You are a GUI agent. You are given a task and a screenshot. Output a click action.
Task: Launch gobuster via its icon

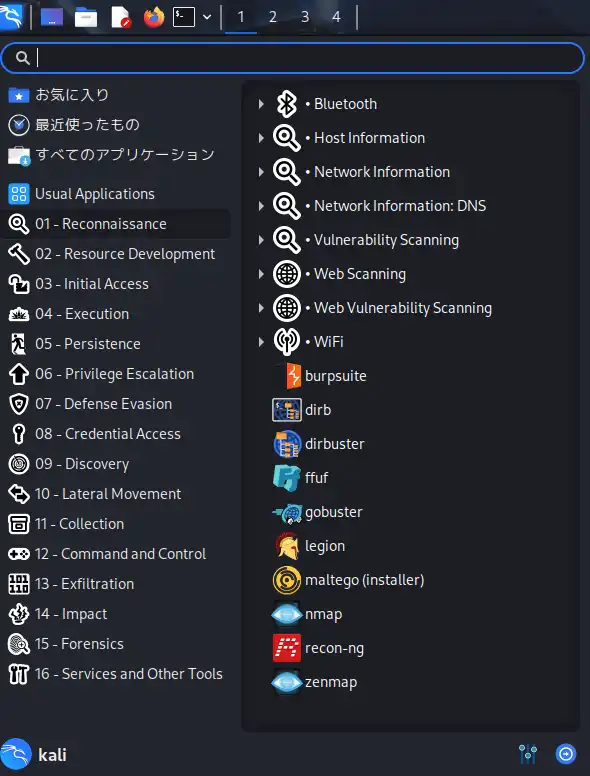(287, 513)
